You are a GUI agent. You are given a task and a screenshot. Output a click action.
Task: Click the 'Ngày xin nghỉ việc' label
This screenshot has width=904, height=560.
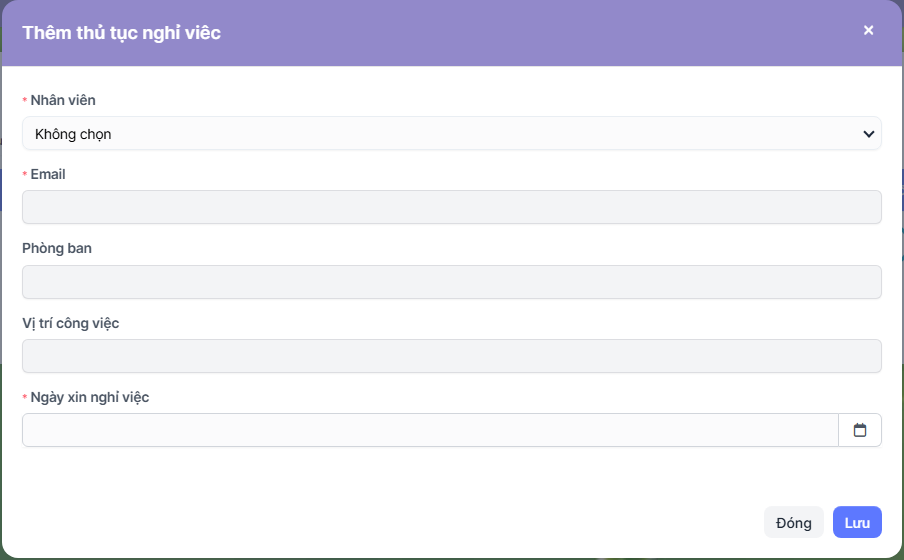click(x=90, y=397)
